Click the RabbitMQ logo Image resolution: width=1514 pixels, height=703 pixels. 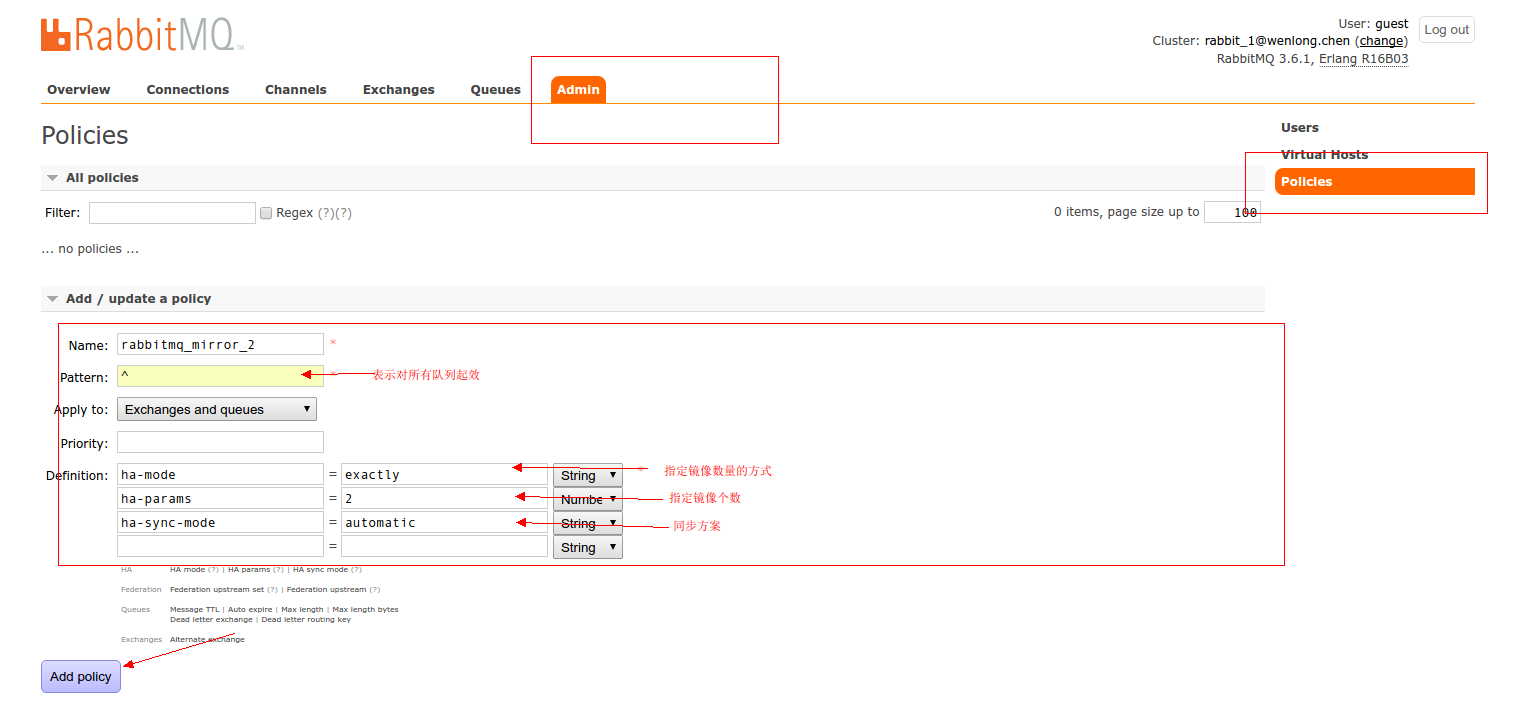[142, 35]
